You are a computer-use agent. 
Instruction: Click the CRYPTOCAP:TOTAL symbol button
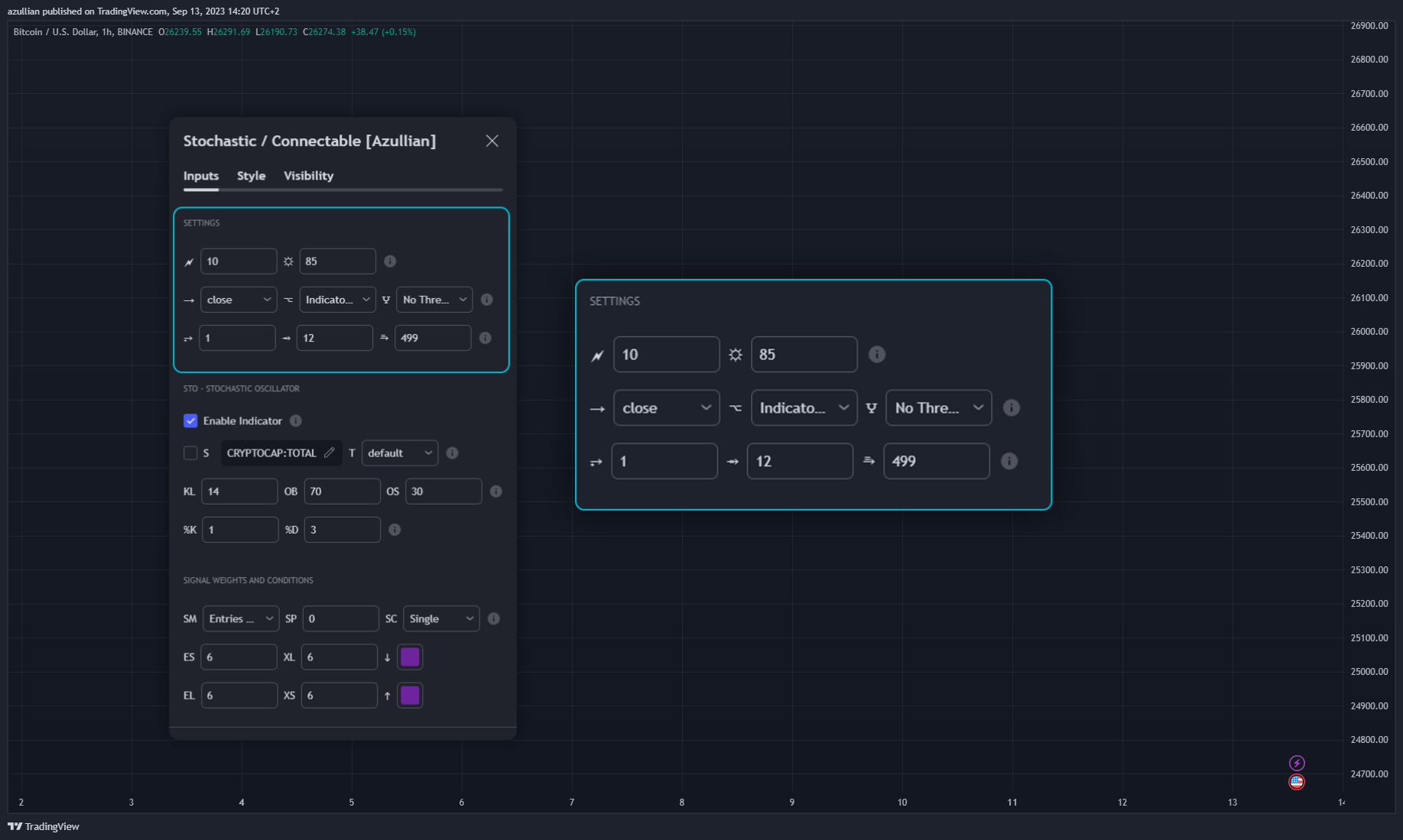tap(281, 453)
